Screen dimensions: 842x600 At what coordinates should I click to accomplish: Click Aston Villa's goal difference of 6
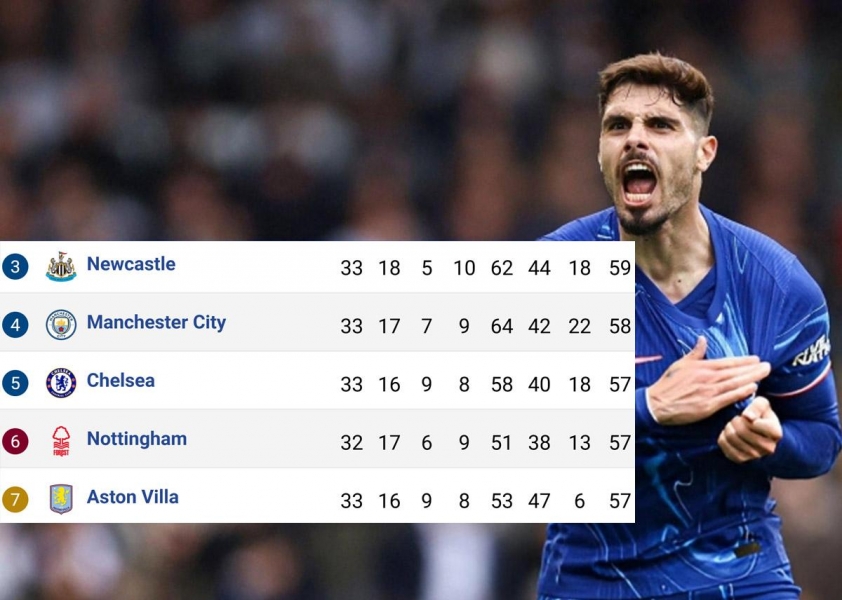click(x=579, y=501)
